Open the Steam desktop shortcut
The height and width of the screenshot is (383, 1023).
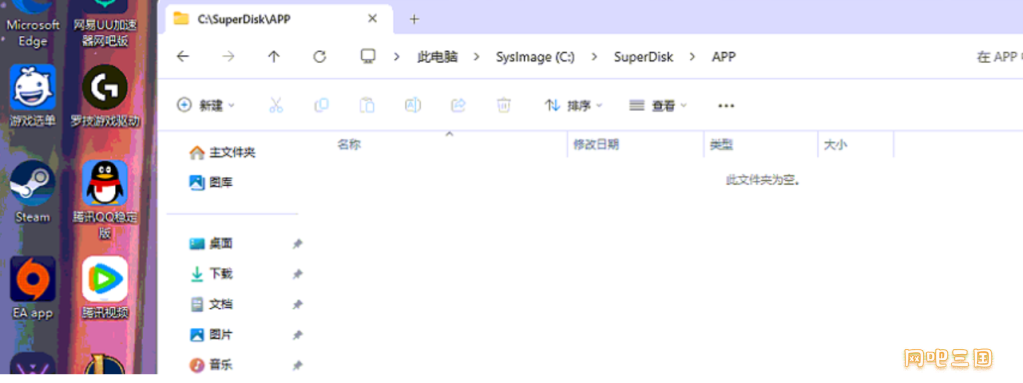(x=33, y=192)
